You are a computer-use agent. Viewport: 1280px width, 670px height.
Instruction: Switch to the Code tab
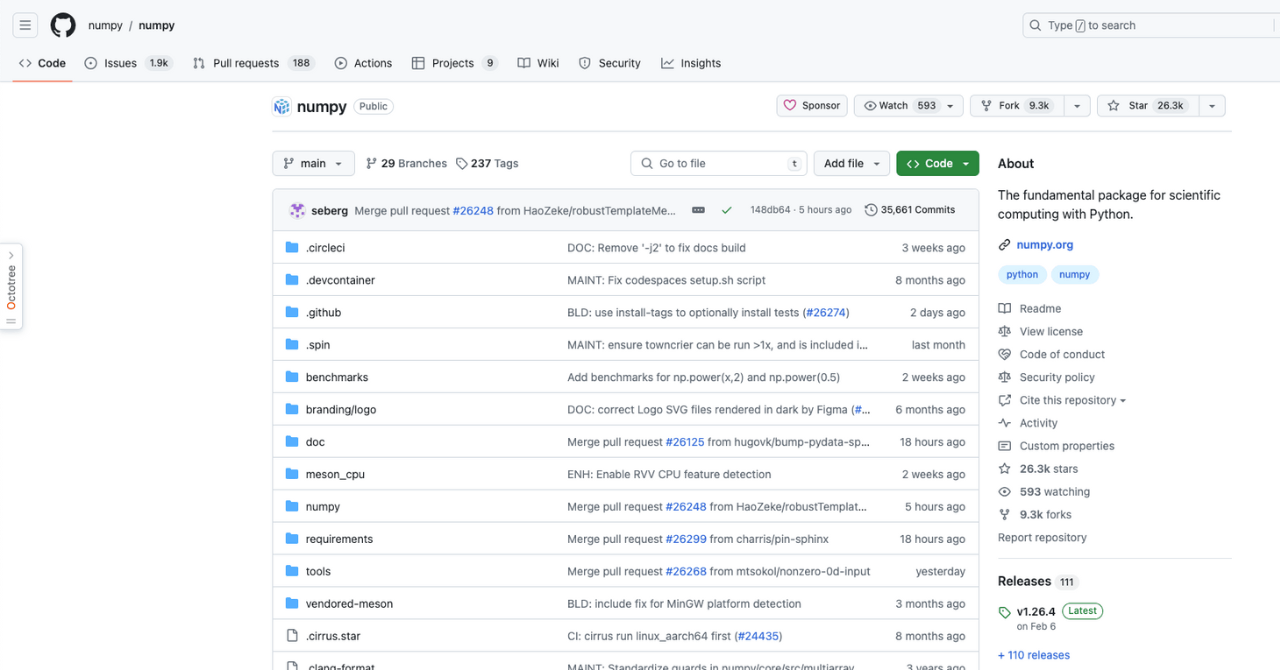pyautogui.click(x=42, y=63)
